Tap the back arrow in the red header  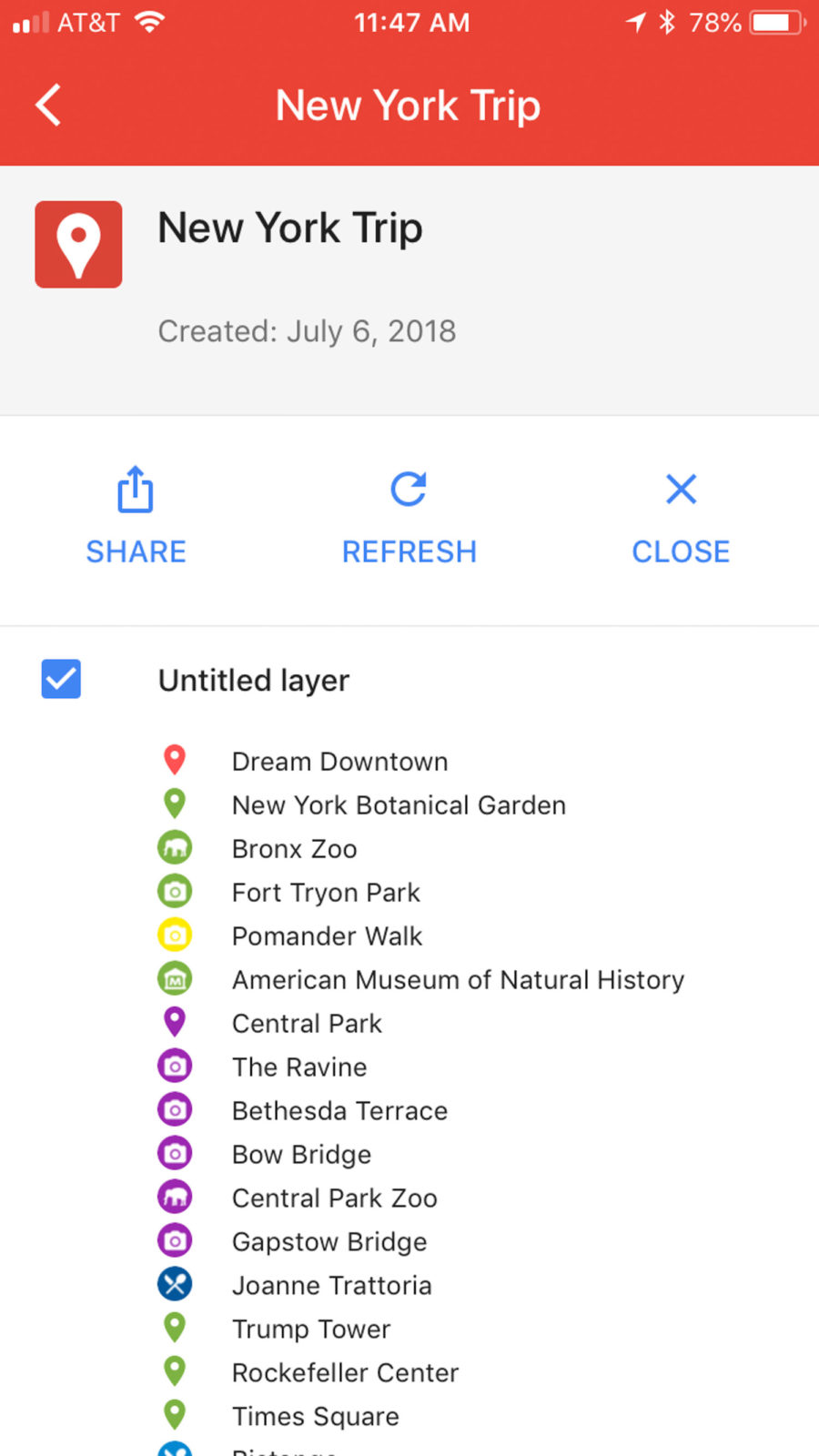(48, 105)
